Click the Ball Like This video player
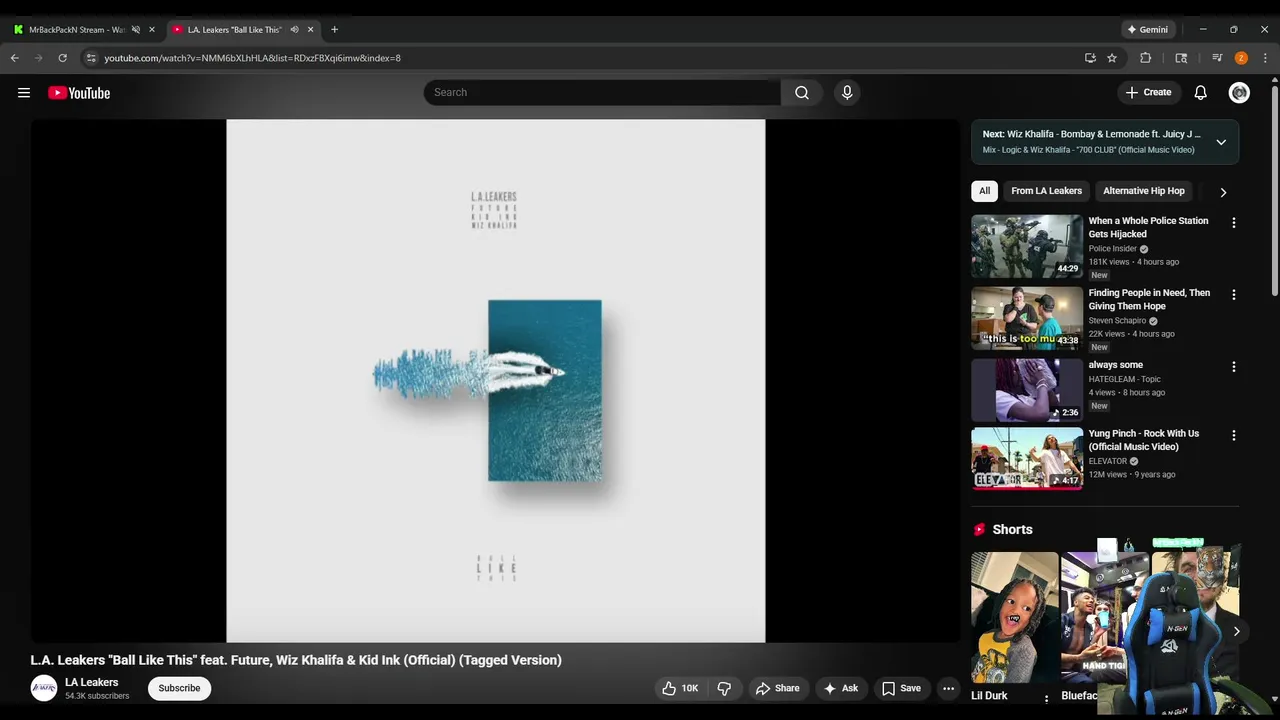The image size is (1280, 720). 495,381
